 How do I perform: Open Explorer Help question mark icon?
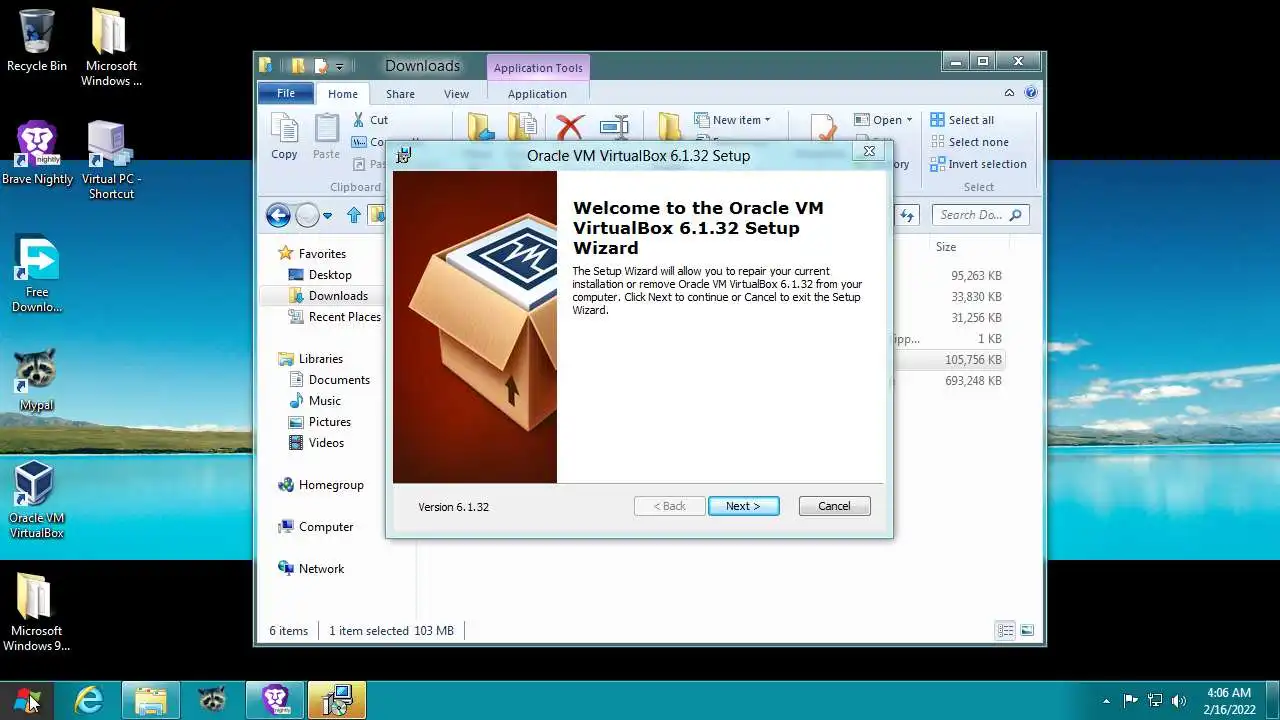[1030, 93]
